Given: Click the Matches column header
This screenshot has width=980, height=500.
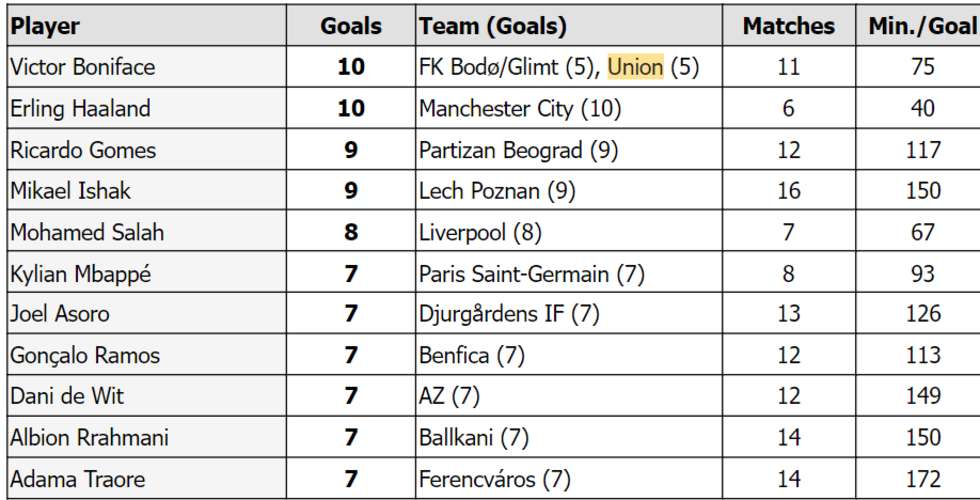Looking at the screenshot, I should click(x=788, y=26).
